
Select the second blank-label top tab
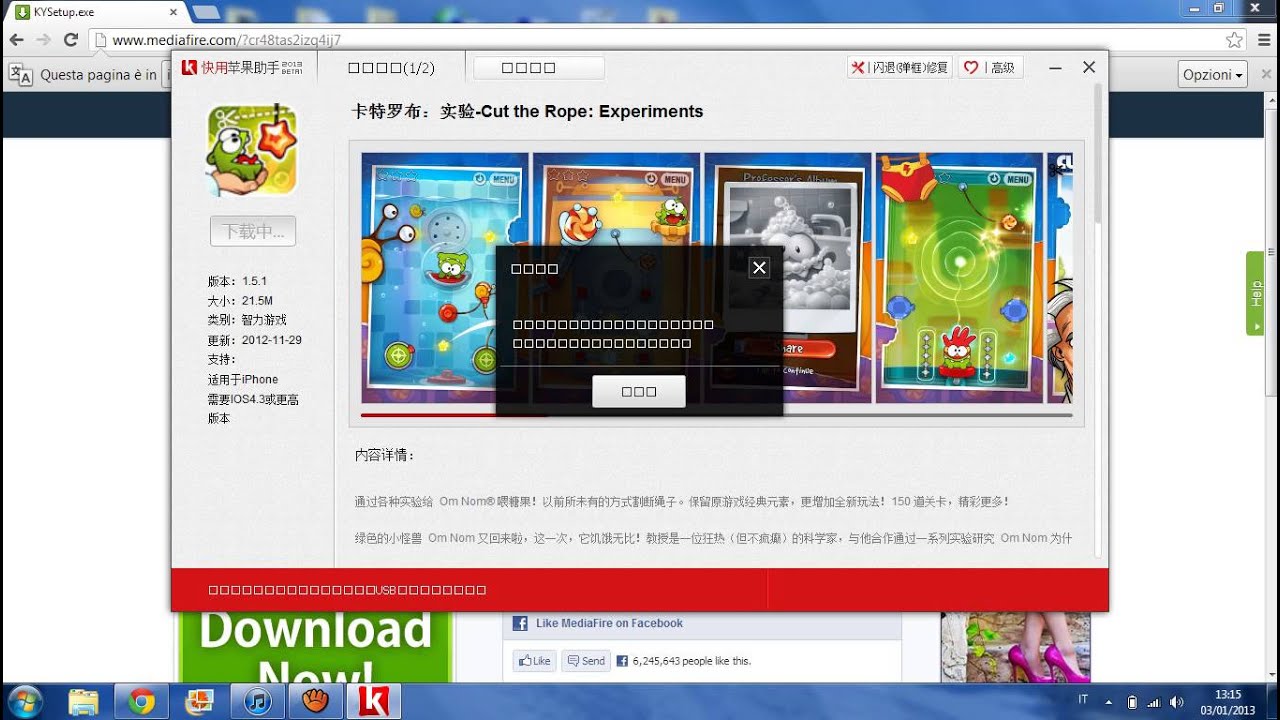click(538, 68)
